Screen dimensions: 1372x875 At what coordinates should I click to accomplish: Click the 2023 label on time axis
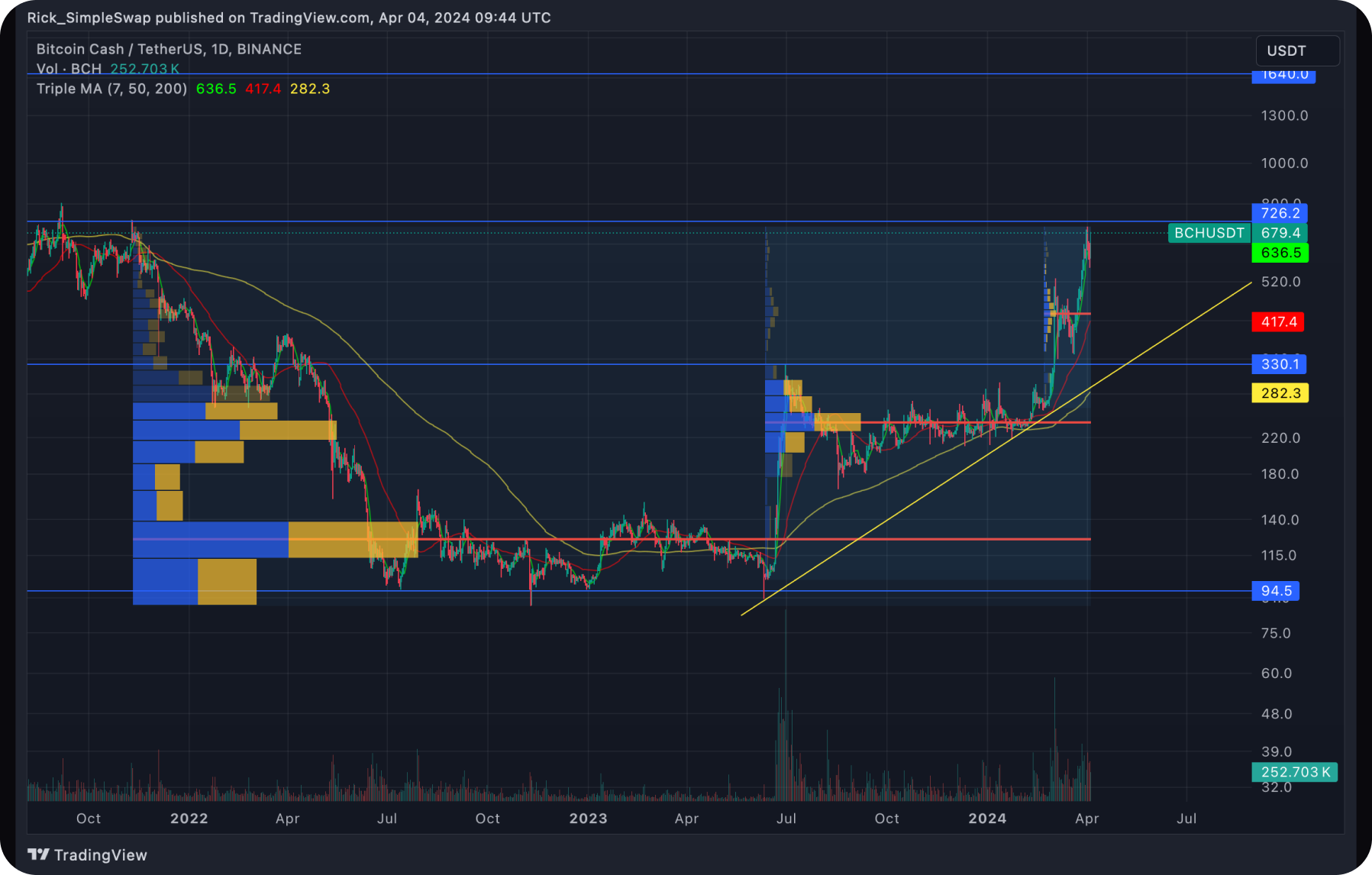pos(588,818)
